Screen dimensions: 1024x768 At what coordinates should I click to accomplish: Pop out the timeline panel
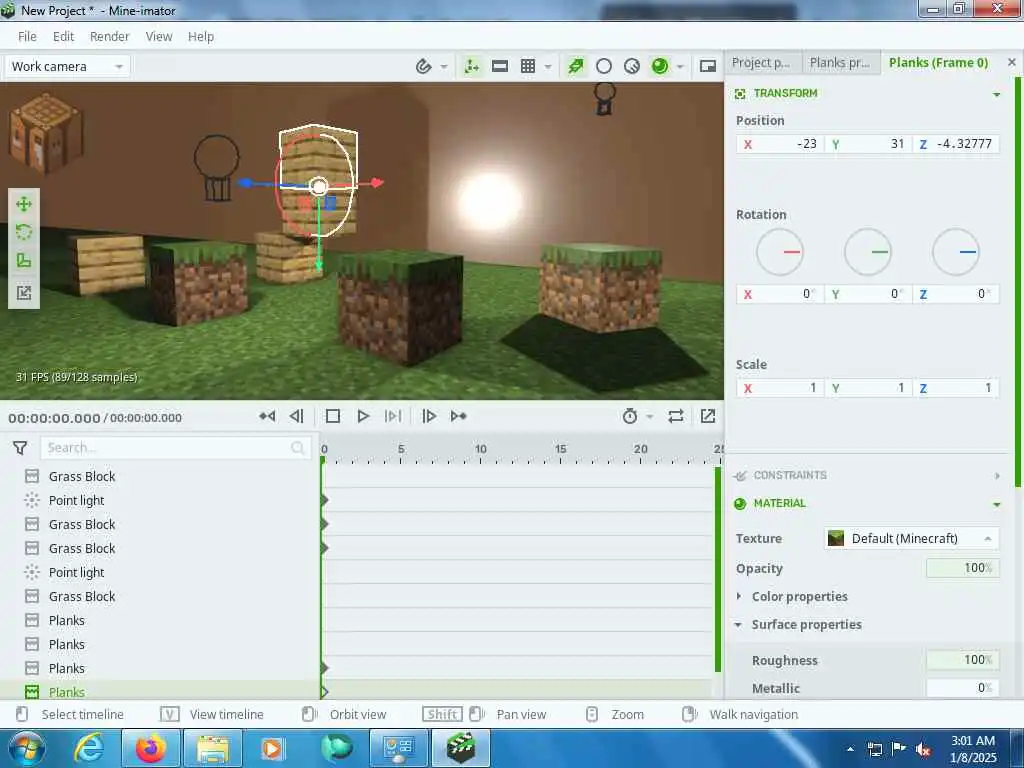(x=708, y=416)
